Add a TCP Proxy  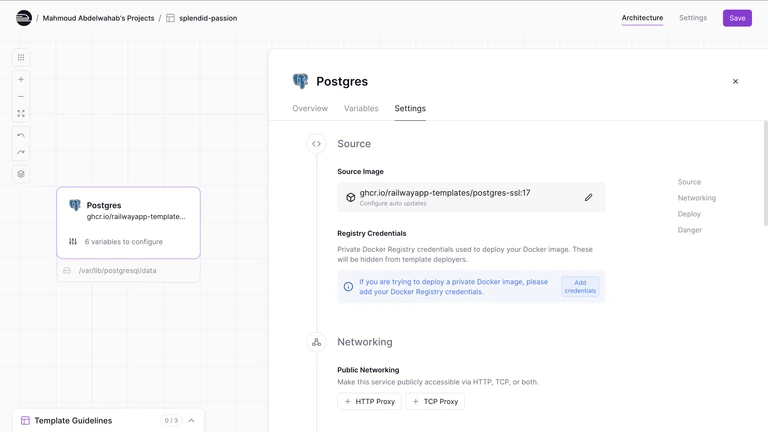point(435,402)
